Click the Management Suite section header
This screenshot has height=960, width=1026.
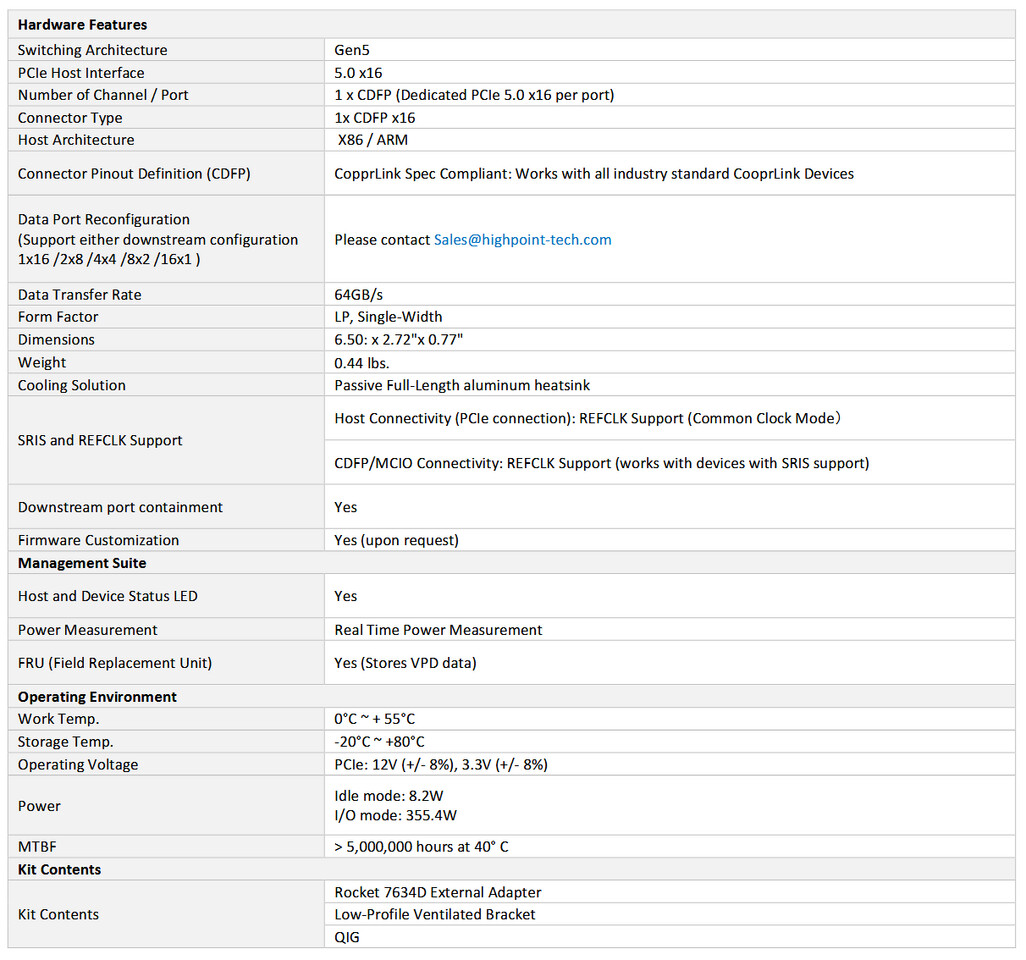pyautogui.click(x=82, y=564)
